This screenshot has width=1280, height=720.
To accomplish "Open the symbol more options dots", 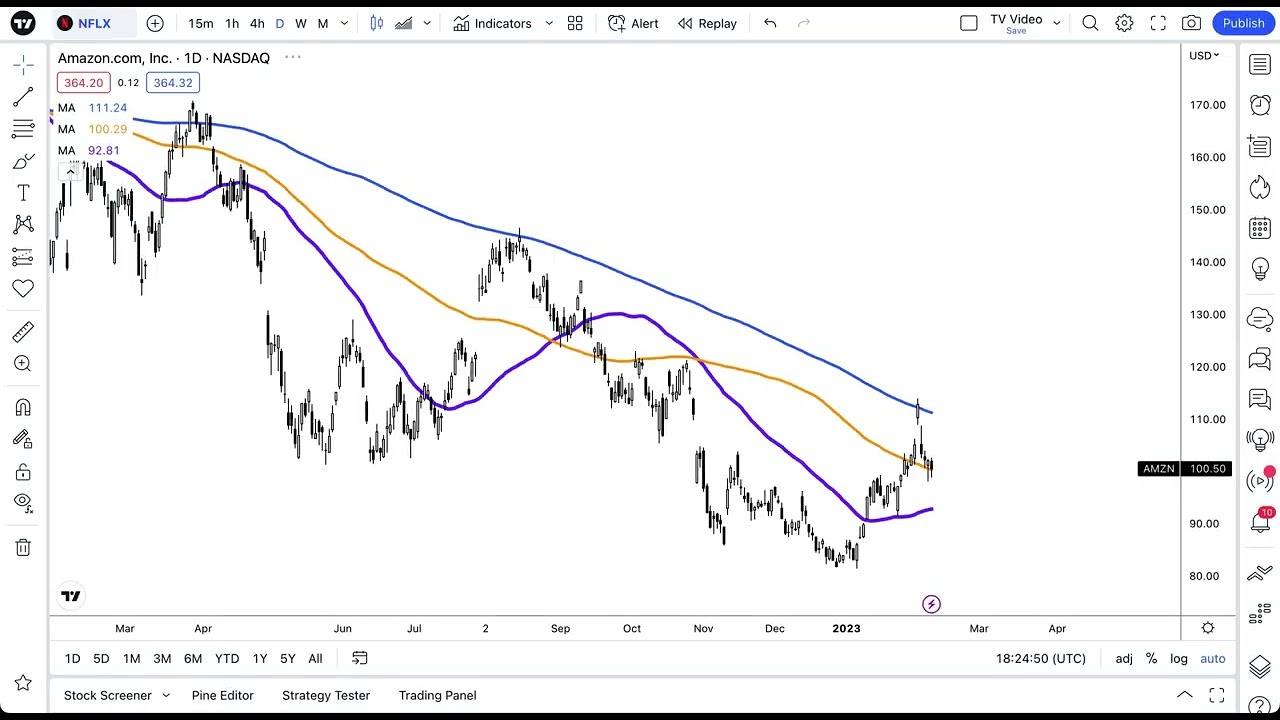I will coord(293,57).
